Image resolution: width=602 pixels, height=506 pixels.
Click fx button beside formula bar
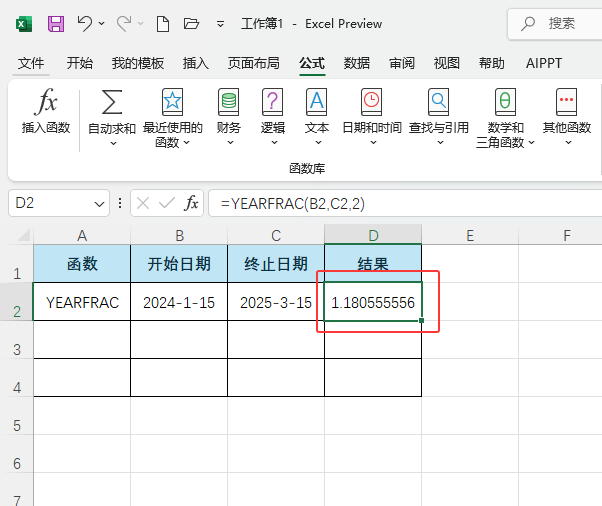[x=191, y=203]
